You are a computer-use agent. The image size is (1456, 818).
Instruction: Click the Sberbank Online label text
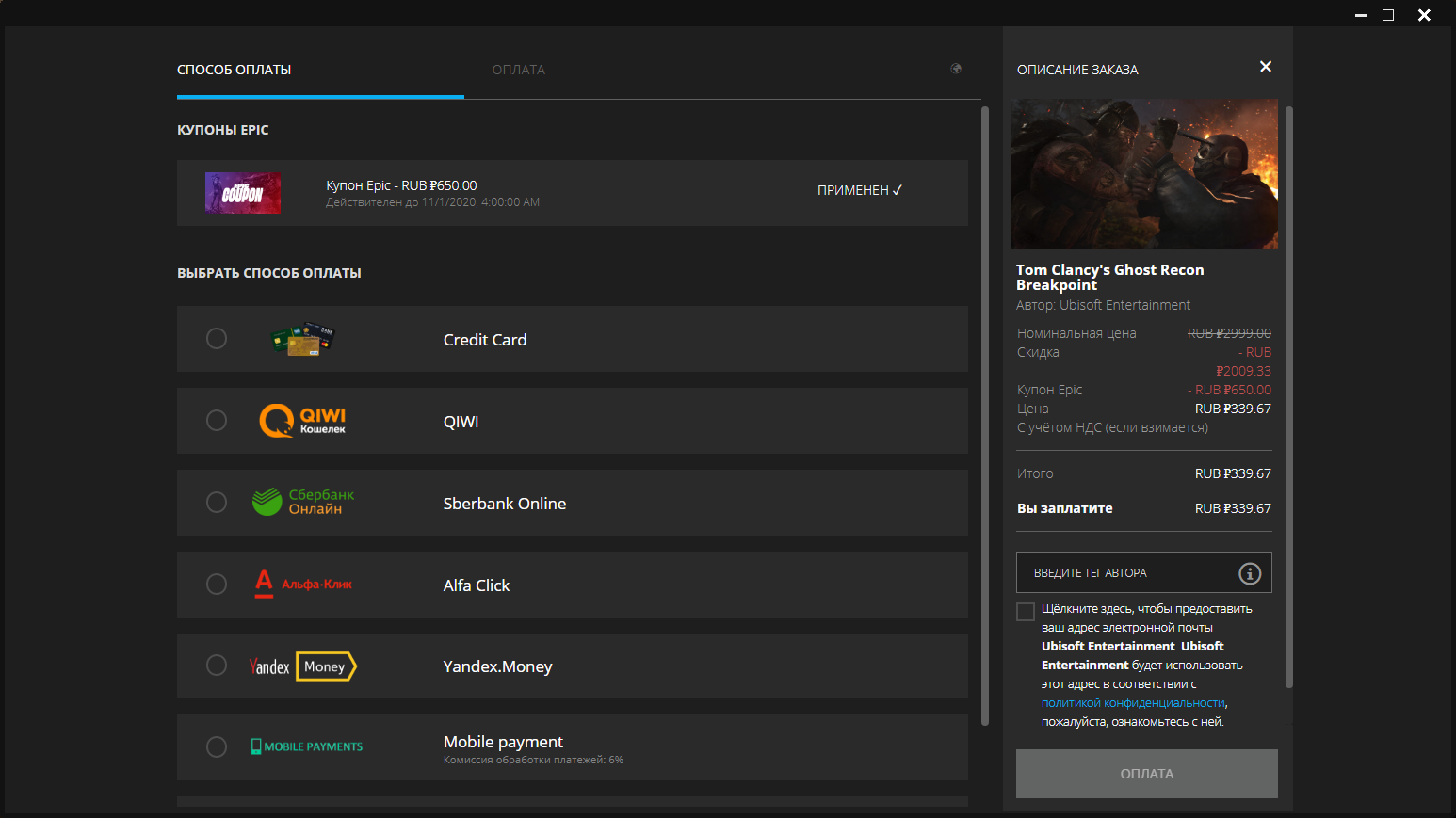point(505,504)
